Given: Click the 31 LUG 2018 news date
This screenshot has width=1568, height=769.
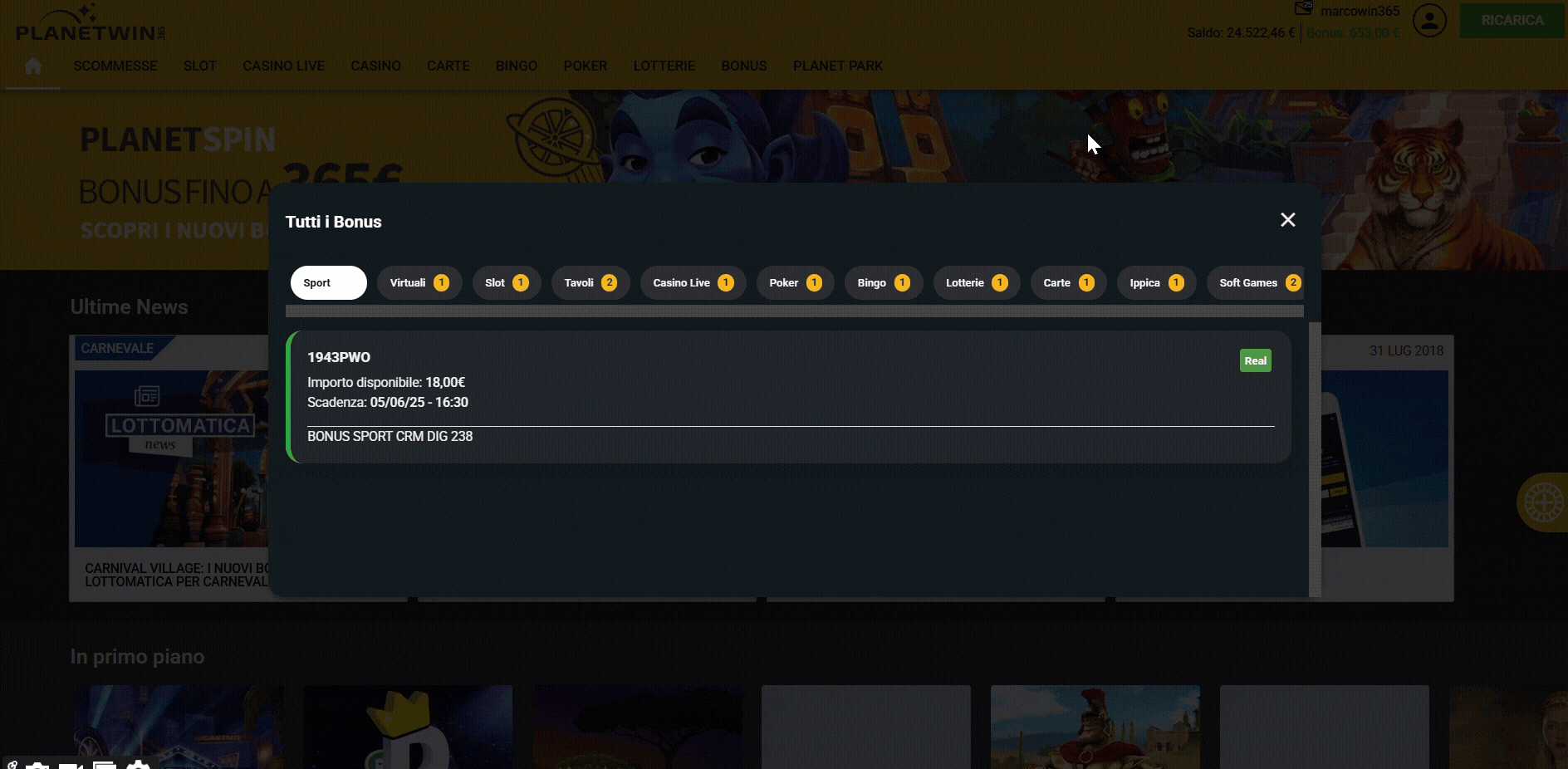Looking at the screenshot, I should point(1406,350).
